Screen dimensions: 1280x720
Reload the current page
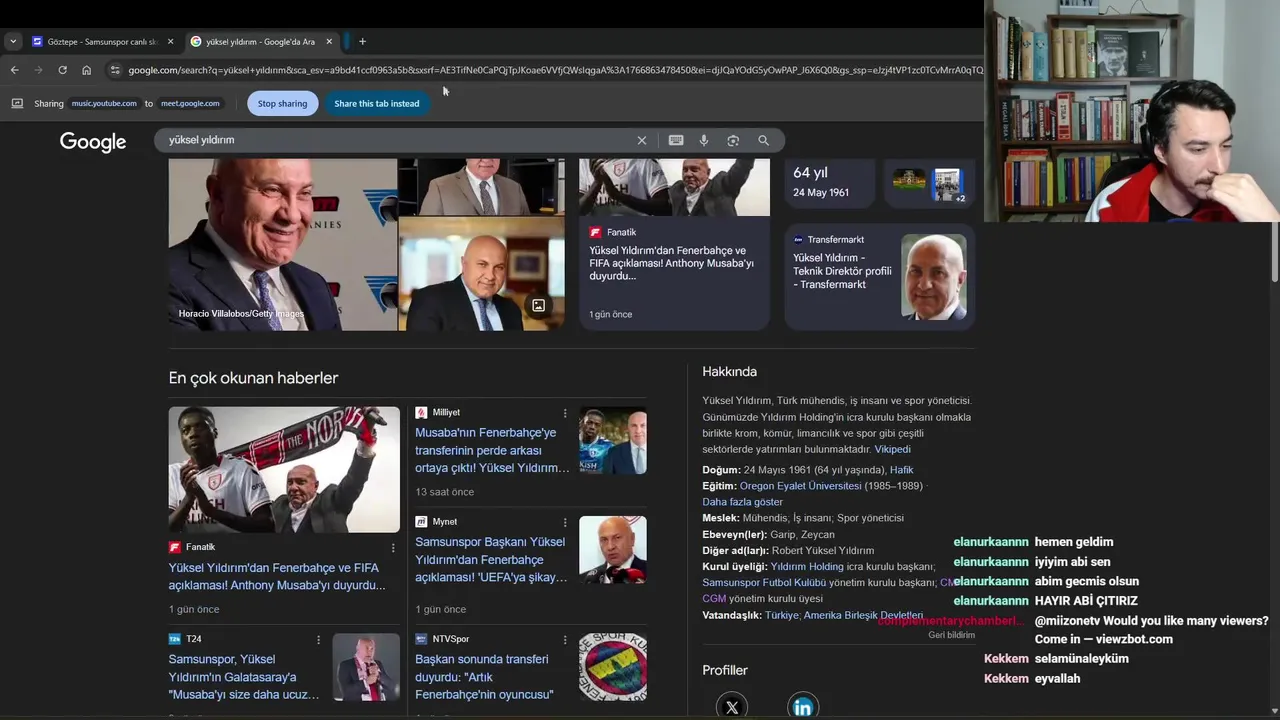(x=62, y=70)
